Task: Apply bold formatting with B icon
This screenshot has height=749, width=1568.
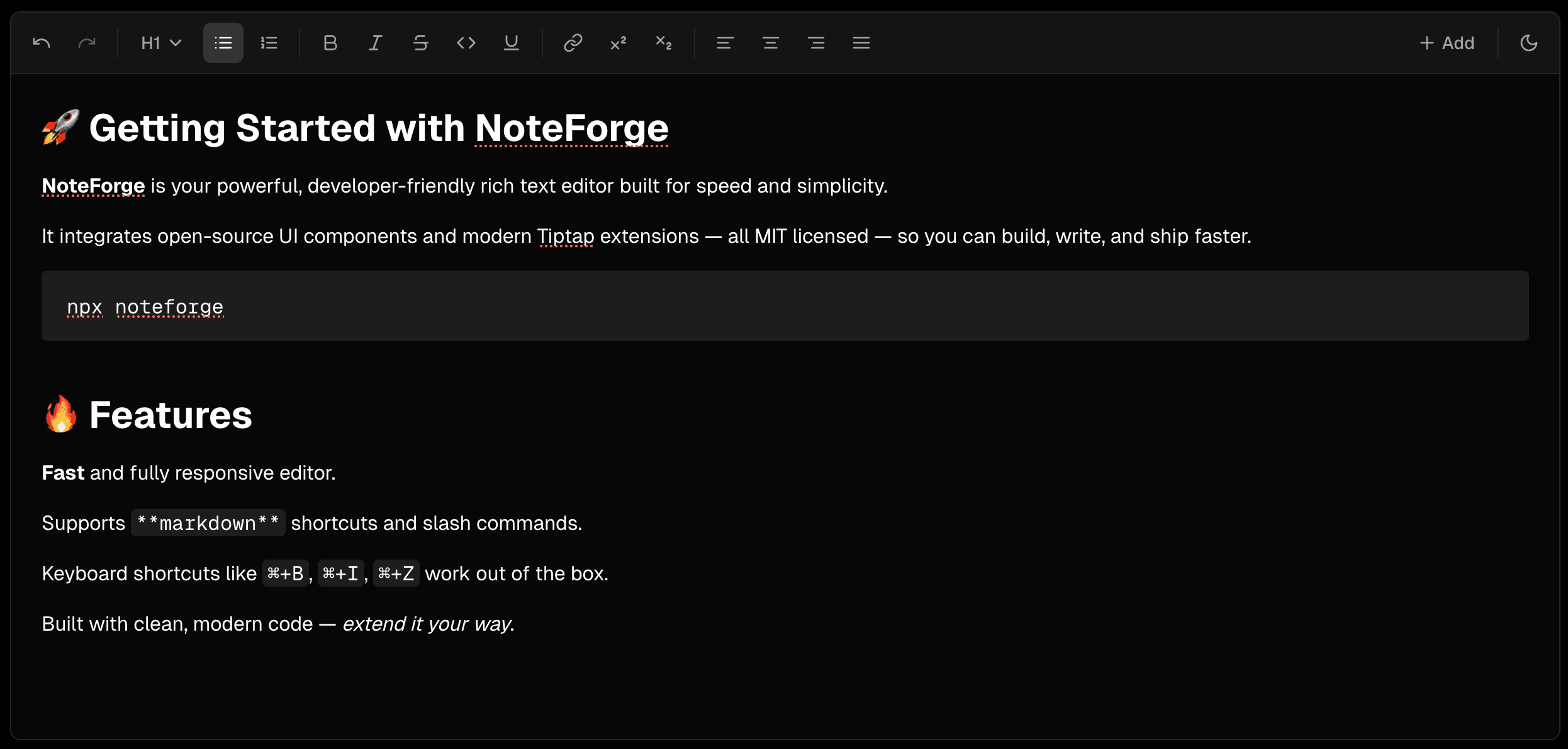Action: (330, 43)
